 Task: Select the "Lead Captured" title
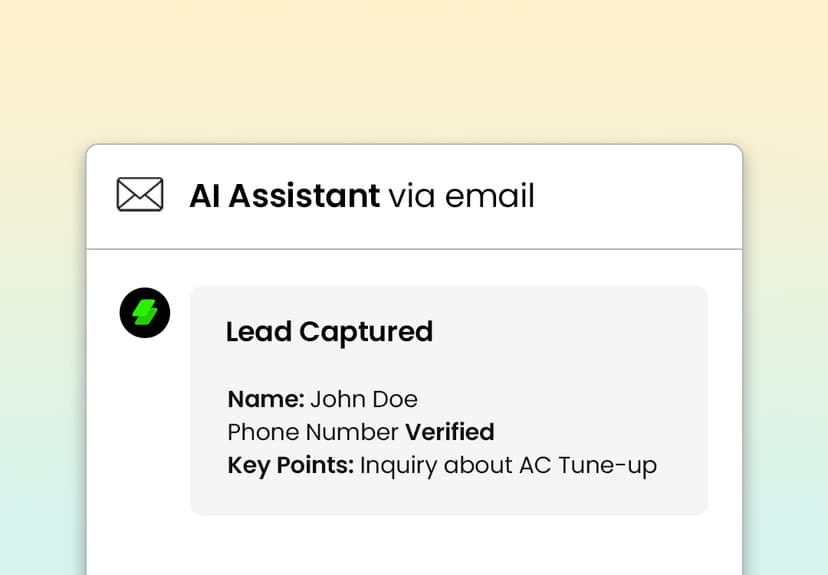[329, 332]
